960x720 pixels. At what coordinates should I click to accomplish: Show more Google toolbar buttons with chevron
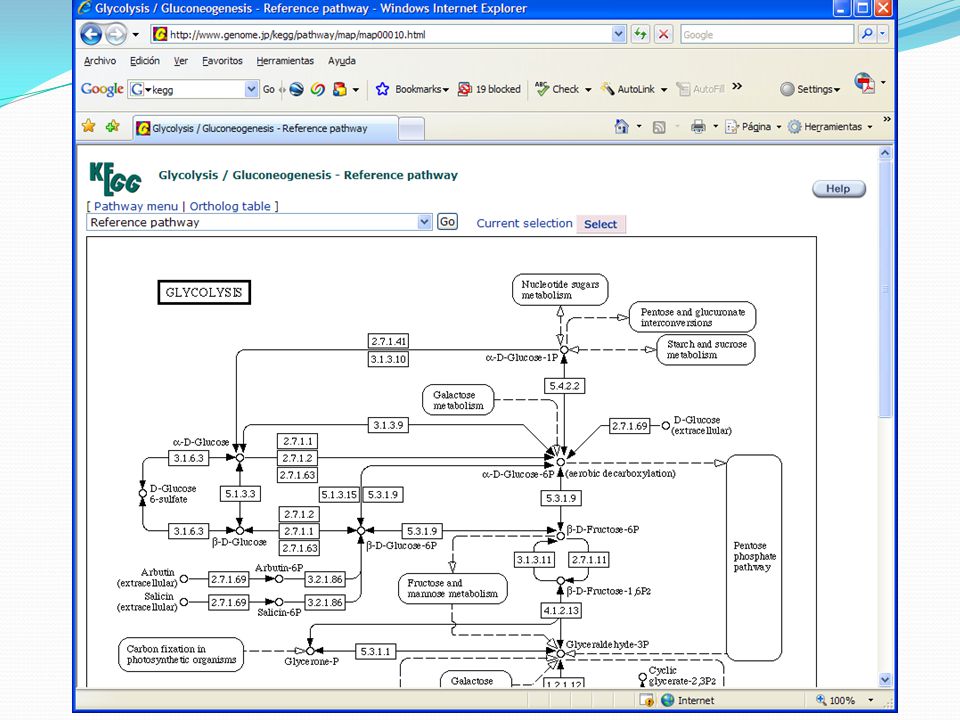click(x=737, y=86)
